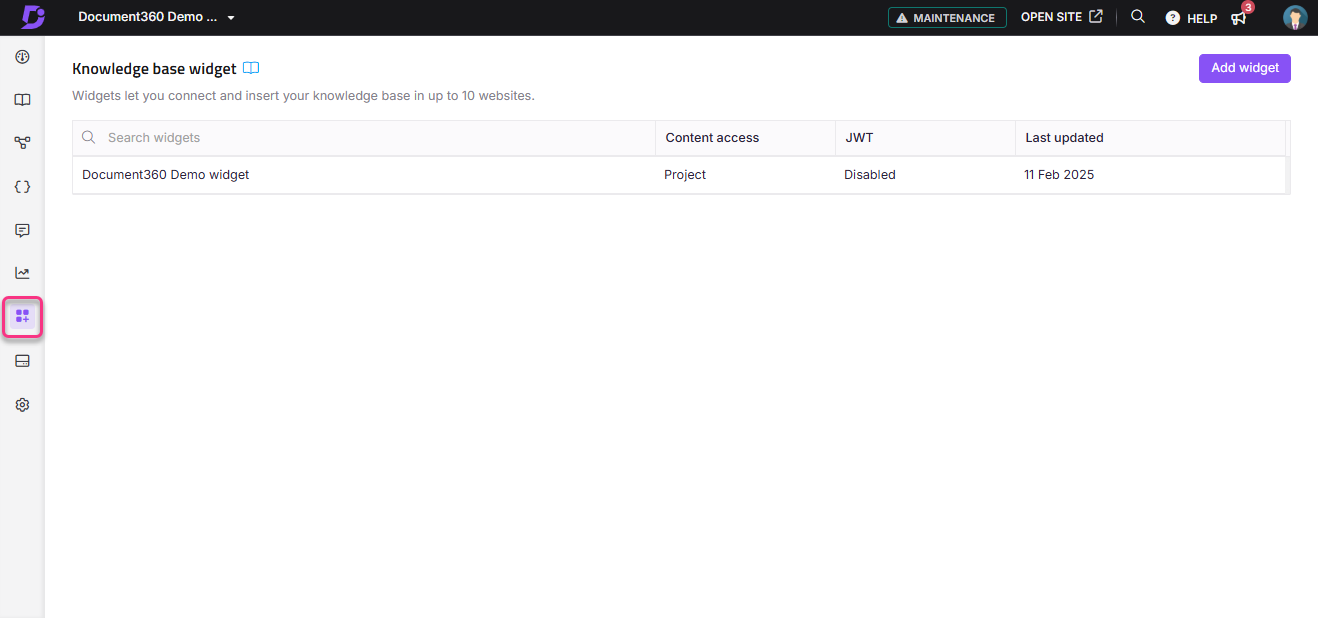Screen dimensions: 1318x619
Task: Click the search magnifier in top bar
Action: pyautogui.click(x=1138, y=17)
